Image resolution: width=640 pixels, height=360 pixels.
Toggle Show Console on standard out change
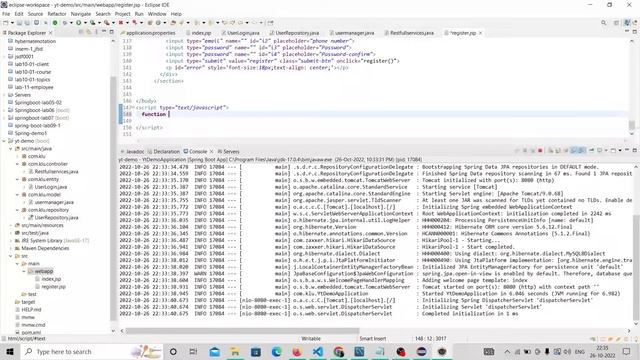point(573,151)
